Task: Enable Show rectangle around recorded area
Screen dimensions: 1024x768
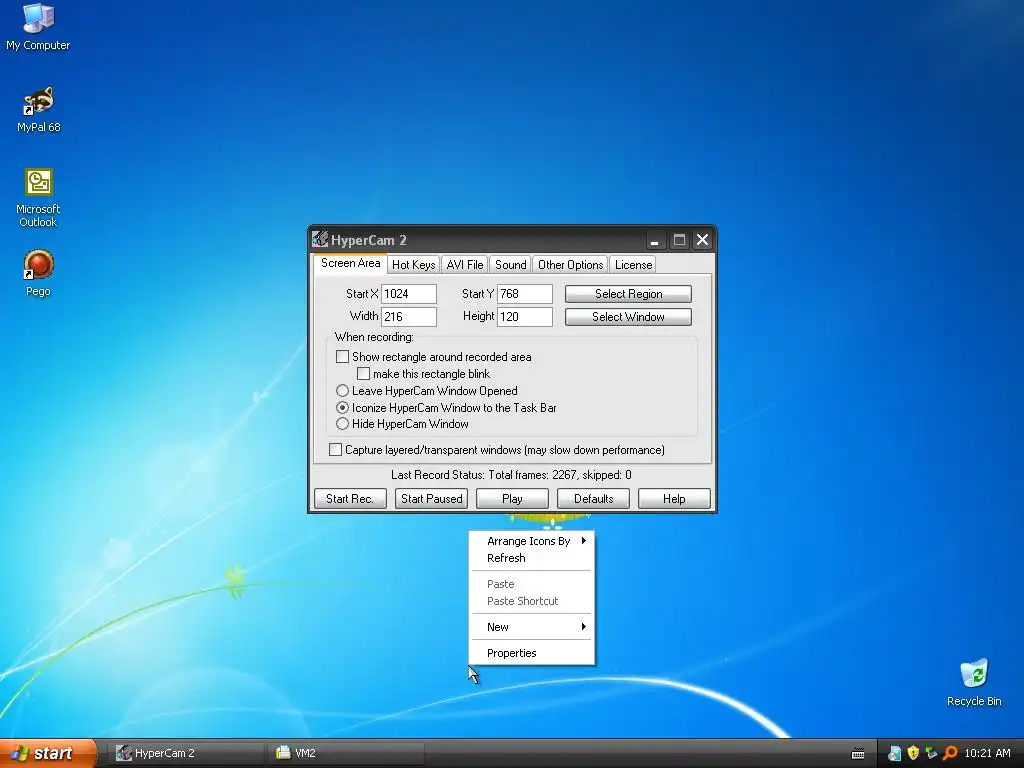Action: click(x=342, y=357)
